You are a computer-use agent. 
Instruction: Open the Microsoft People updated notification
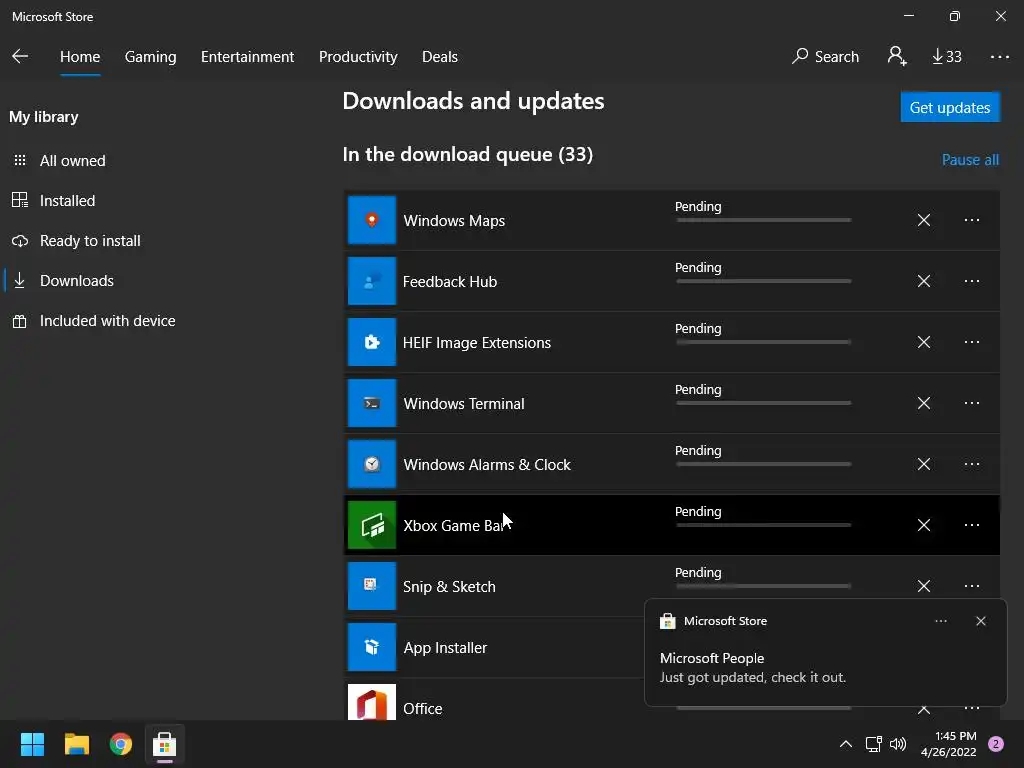tap(825, 653)
